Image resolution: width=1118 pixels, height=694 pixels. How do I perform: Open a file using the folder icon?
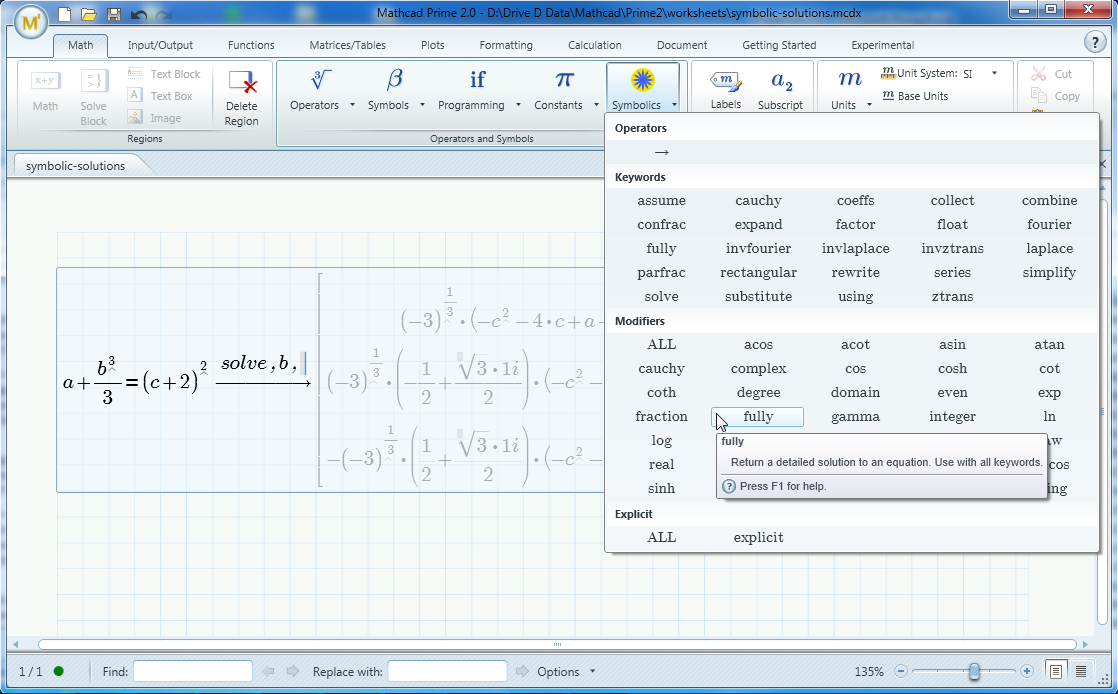point(88,14)
